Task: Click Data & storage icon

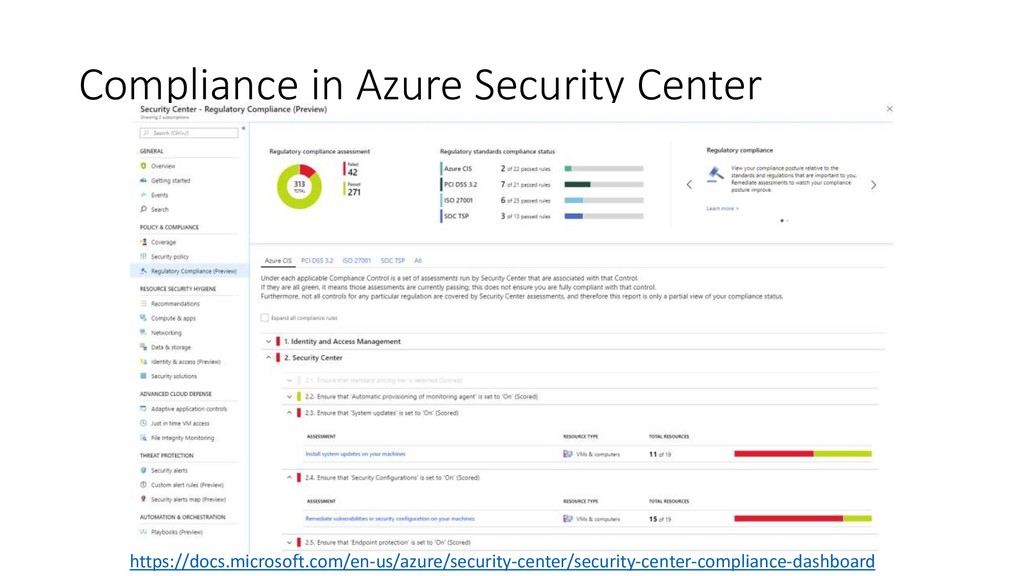Action: pos(144,347)
